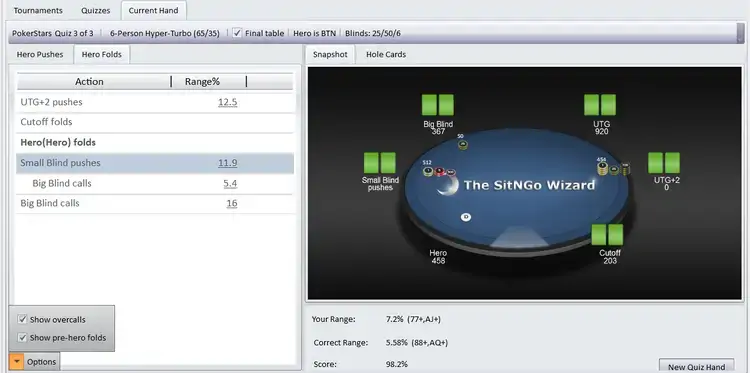
Task: Select the Hero Folds tab
Action: click(x=101, y=55)
